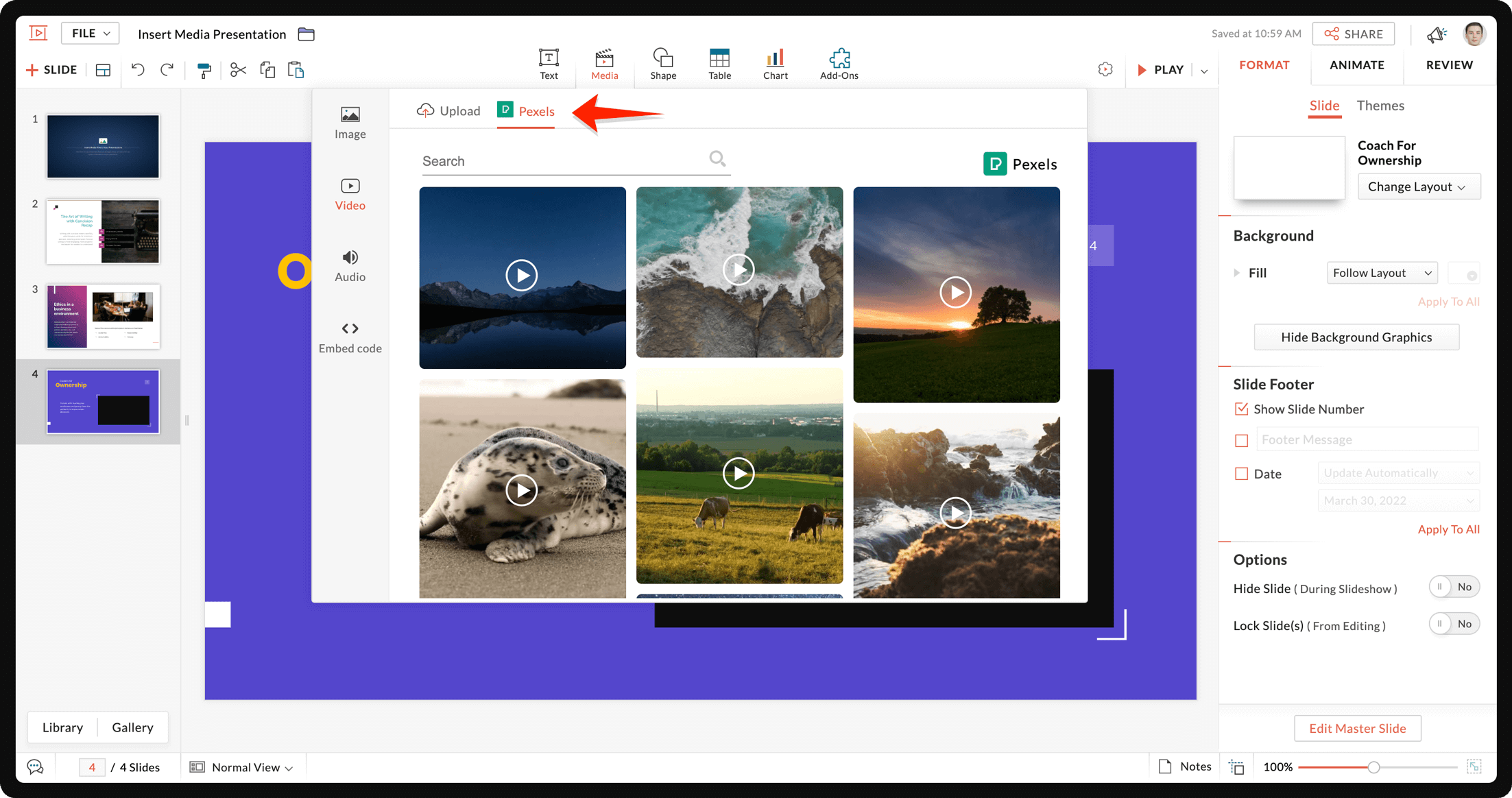This screenshot has height=798, width=1512.
Task: Click the search magnifier icon
Action: 717,159
